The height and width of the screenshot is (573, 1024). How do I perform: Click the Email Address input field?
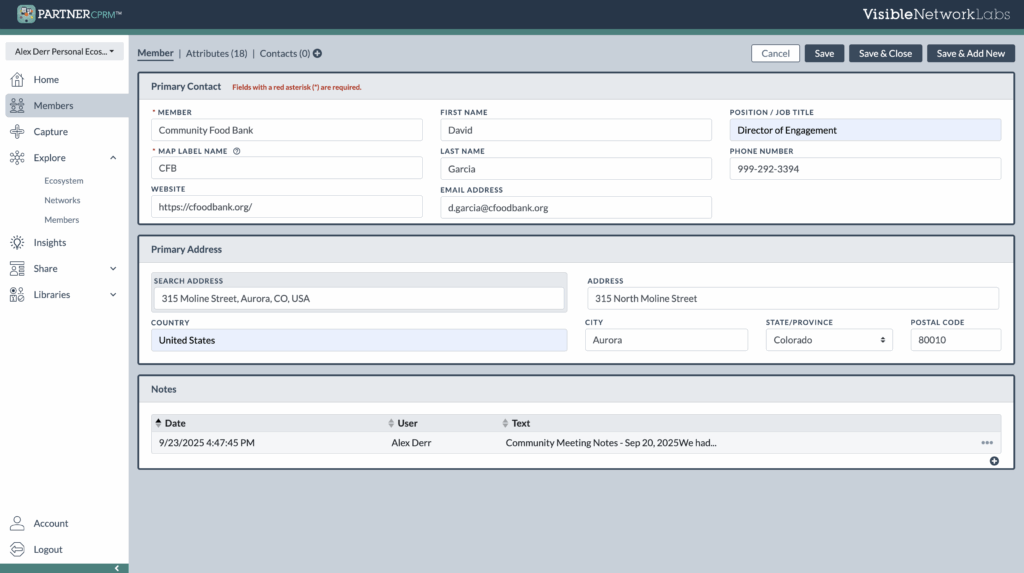575,207
